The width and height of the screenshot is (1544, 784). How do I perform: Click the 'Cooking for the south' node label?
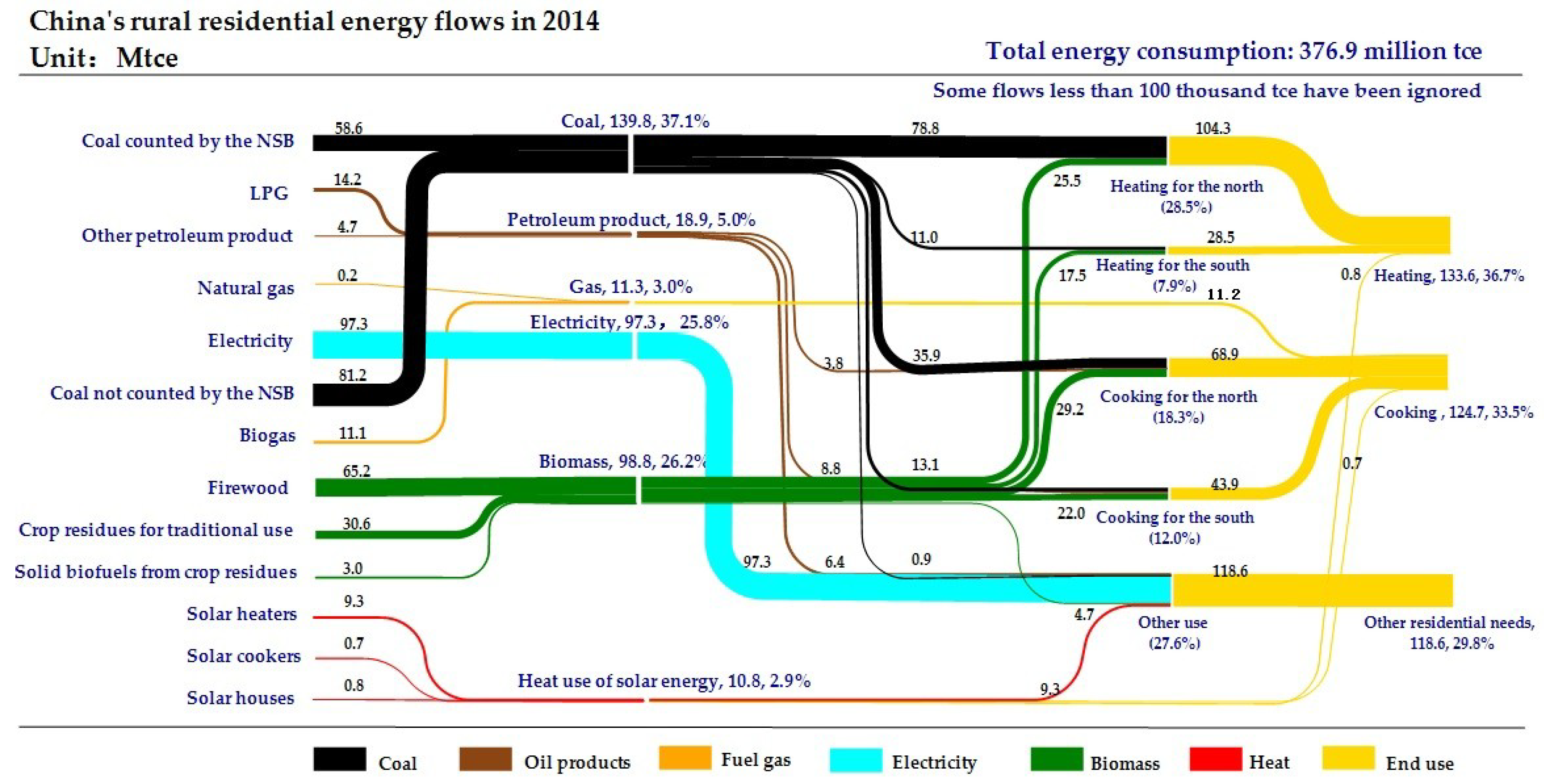point(1174,518)
